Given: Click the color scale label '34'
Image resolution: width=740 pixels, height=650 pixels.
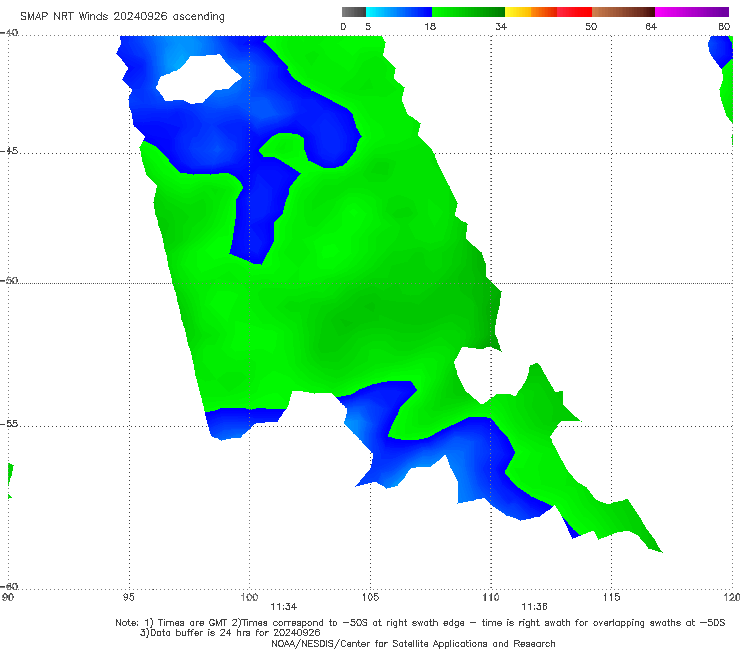Looking at the screenshot, I should pyautogui.click(x=501, y=26).
